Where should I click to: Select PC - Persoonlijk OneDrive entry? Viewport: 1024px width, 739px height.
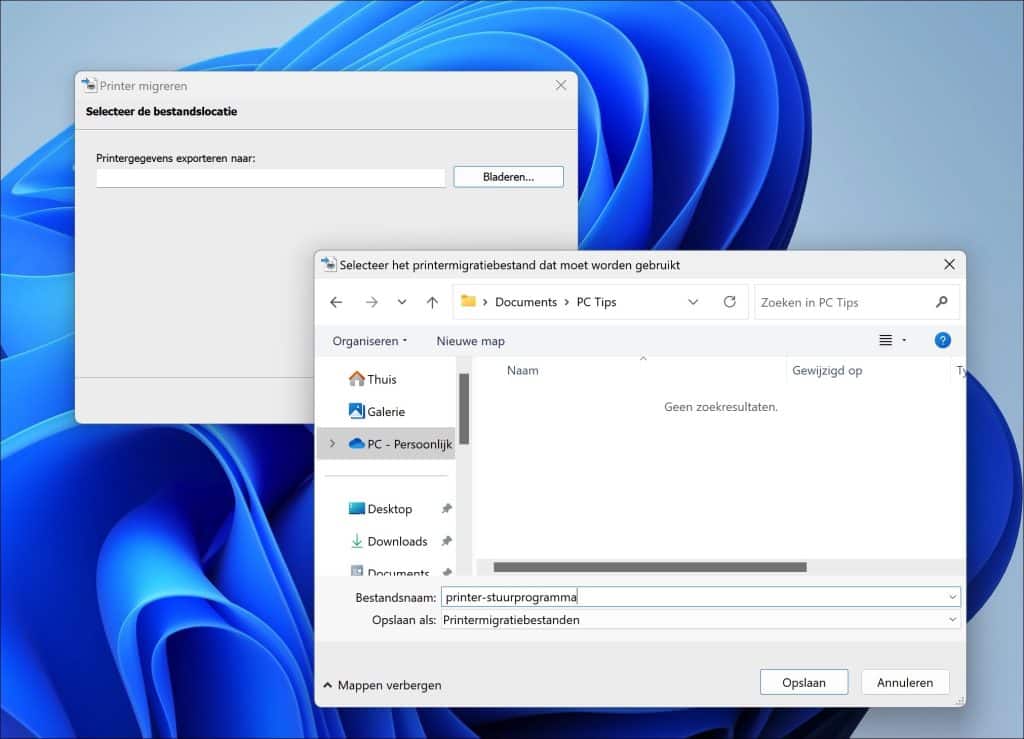387,444
